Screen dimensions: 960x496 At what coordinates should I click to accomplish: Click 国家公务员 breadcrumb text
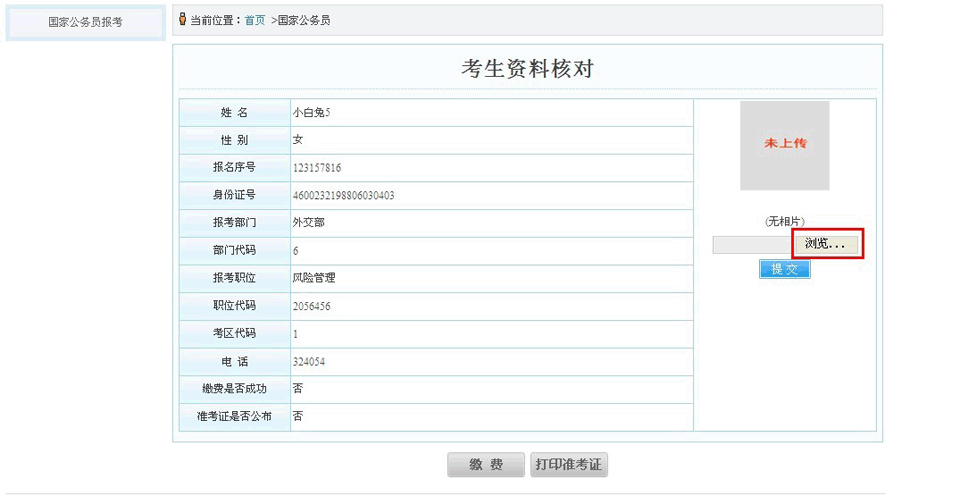(304, 20)
